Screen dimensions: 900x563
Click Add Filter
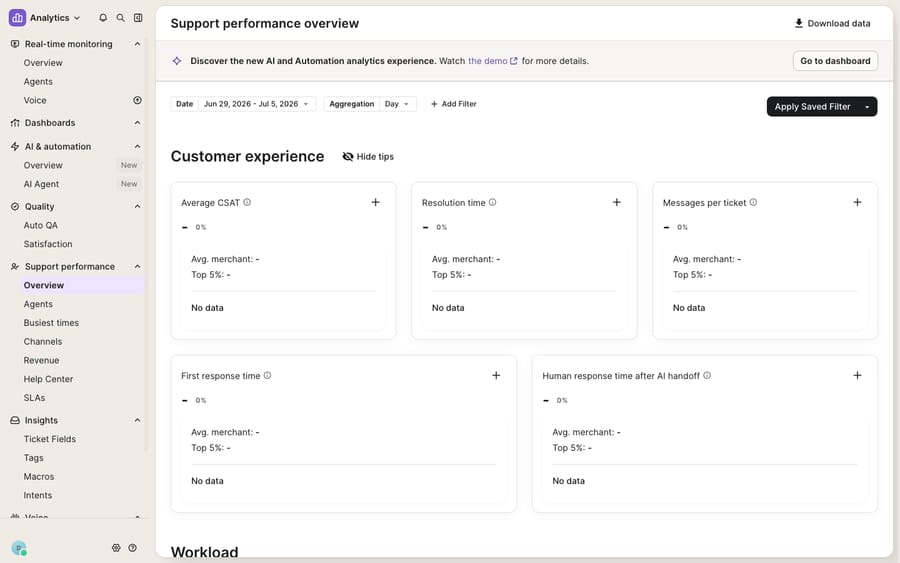click(453, 104)
